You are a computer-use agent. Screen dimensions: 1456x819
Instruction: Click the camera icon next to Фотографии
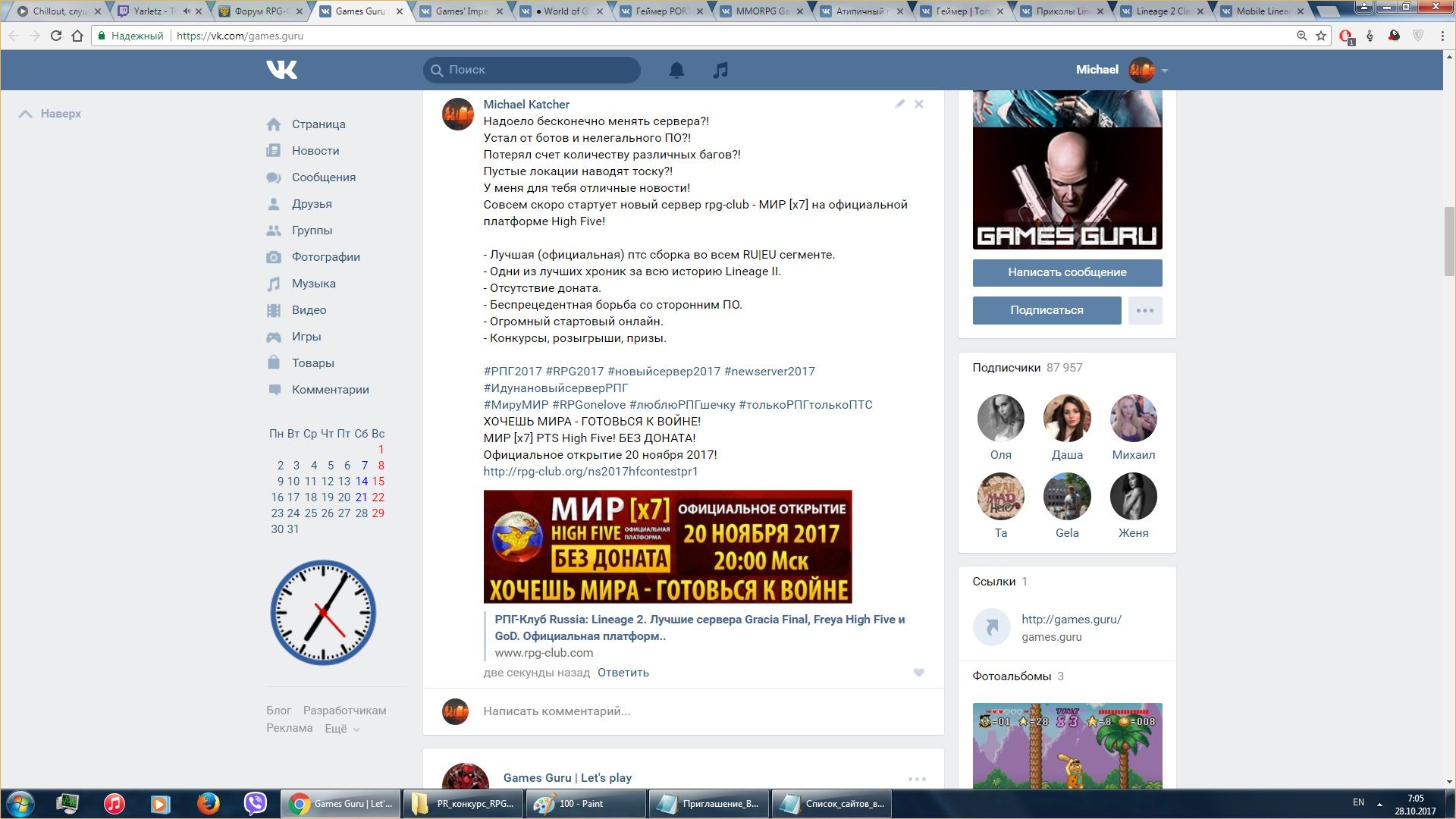(x=274, y=257)
